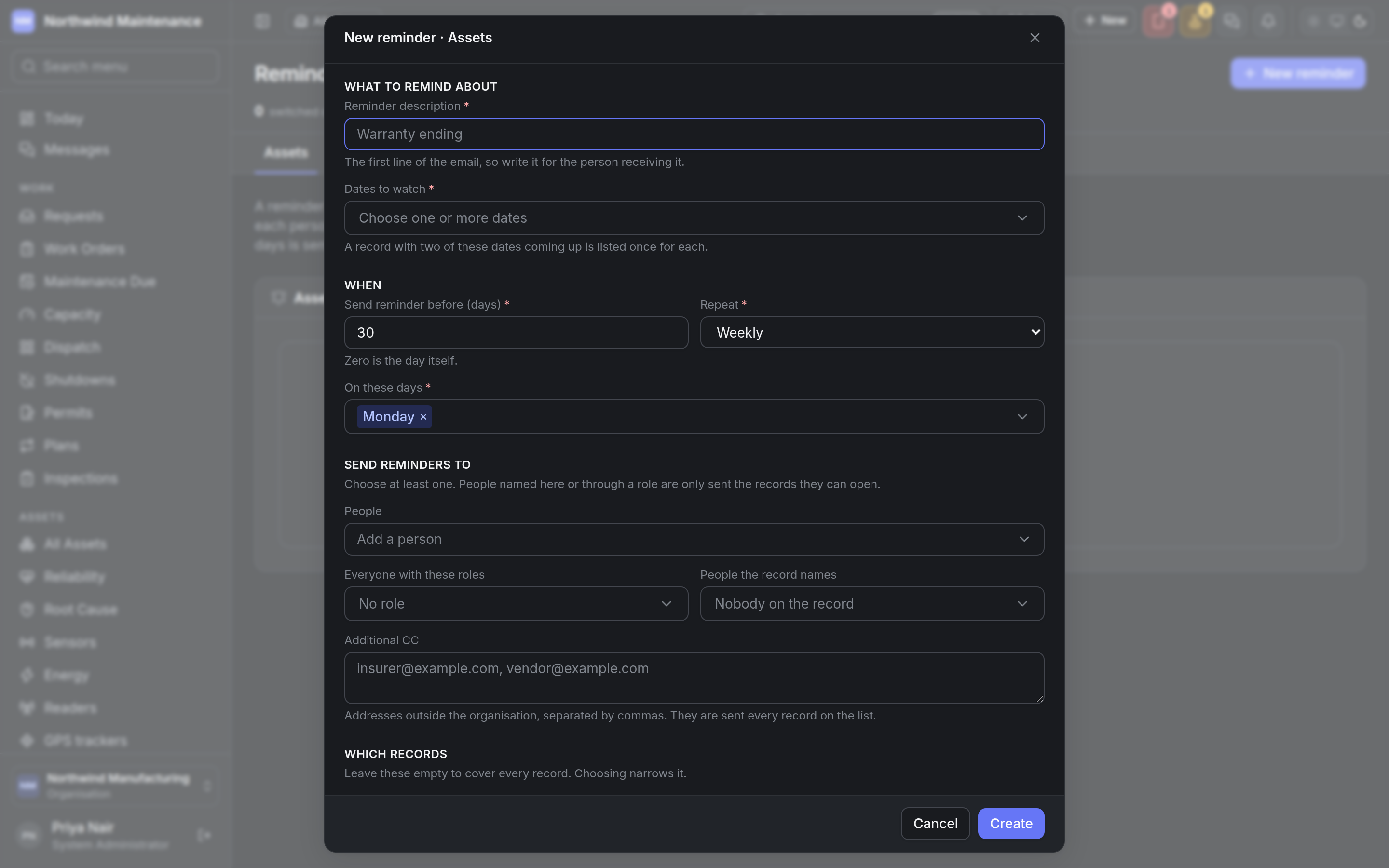Click the Search menu field in sidebar
The image size is (1389, 868).
[115, 67]
